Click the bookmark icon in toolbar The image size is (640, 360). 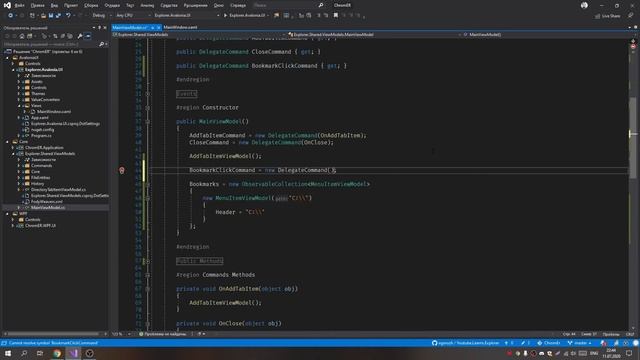[x=336, y=15]
